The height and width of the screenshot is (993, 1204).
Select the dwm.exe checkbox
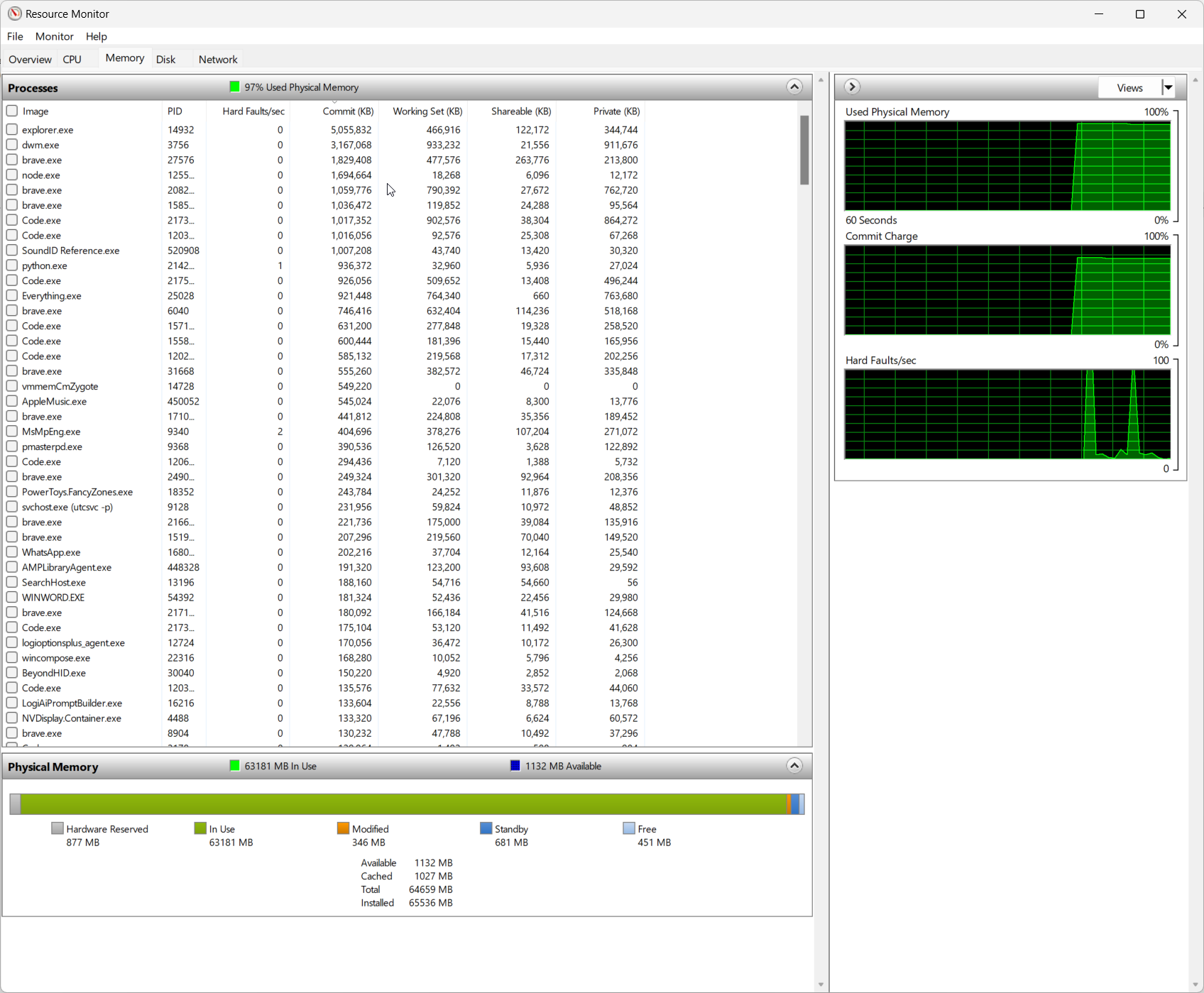pos(12,145)
